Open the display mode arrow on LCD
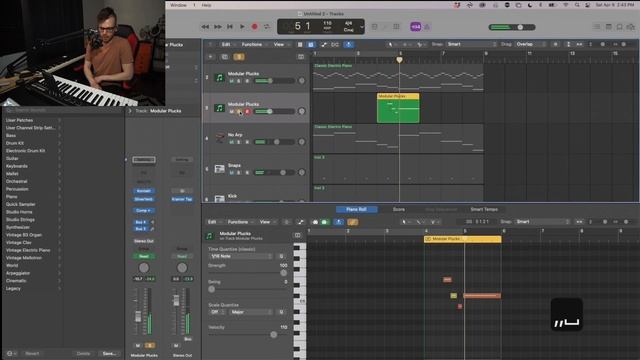The width and height of the screenshot is (640, 360). point(362,27)
